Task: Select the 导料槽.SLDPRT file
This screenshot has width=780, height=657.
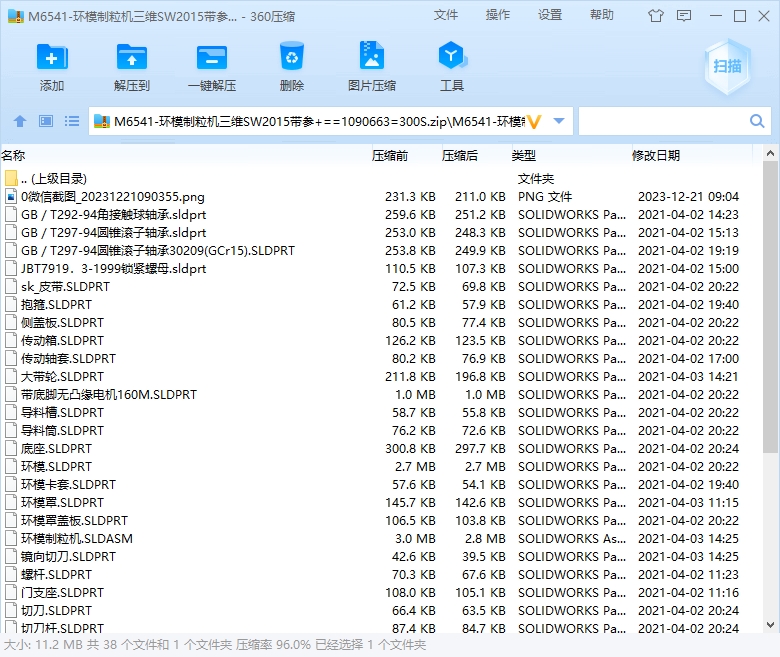Action: coord(381,412)
